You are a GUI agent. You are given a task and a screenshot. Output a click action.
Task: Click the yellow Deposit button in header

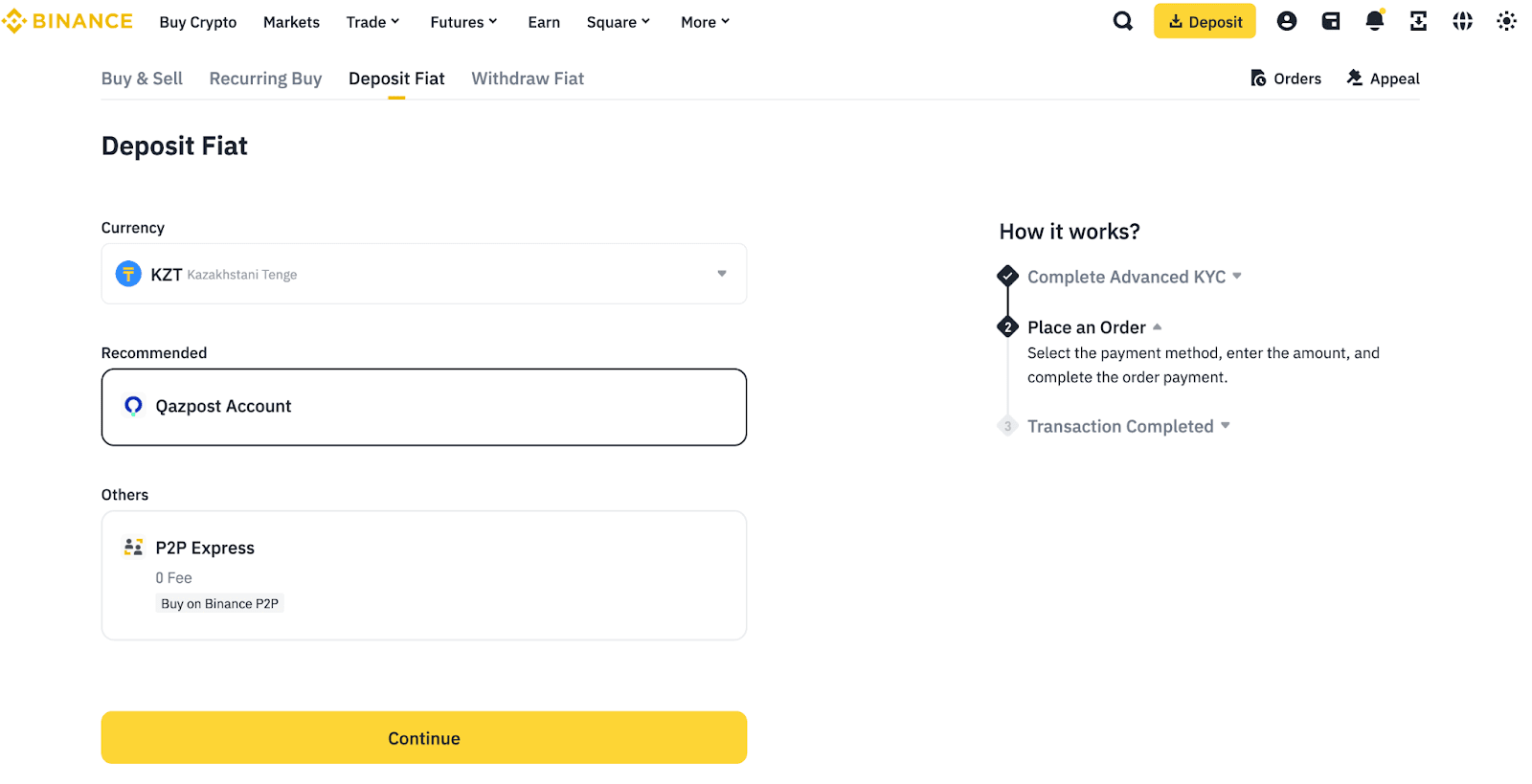tap(1204, 21)
